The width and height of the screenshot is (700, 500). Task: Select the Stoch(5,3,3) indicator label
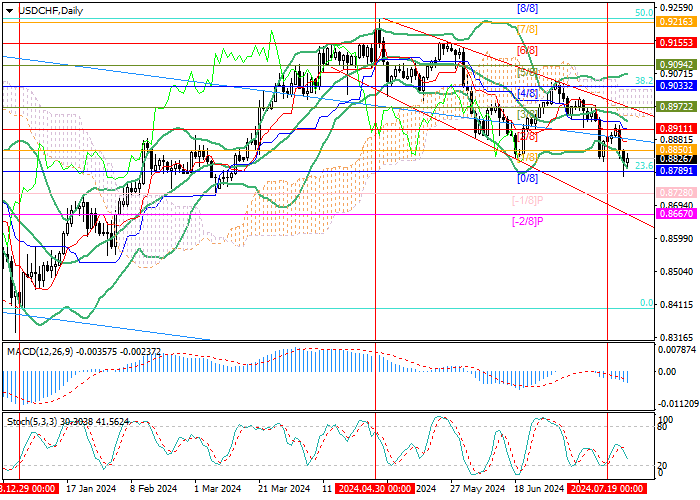(32, 421)
